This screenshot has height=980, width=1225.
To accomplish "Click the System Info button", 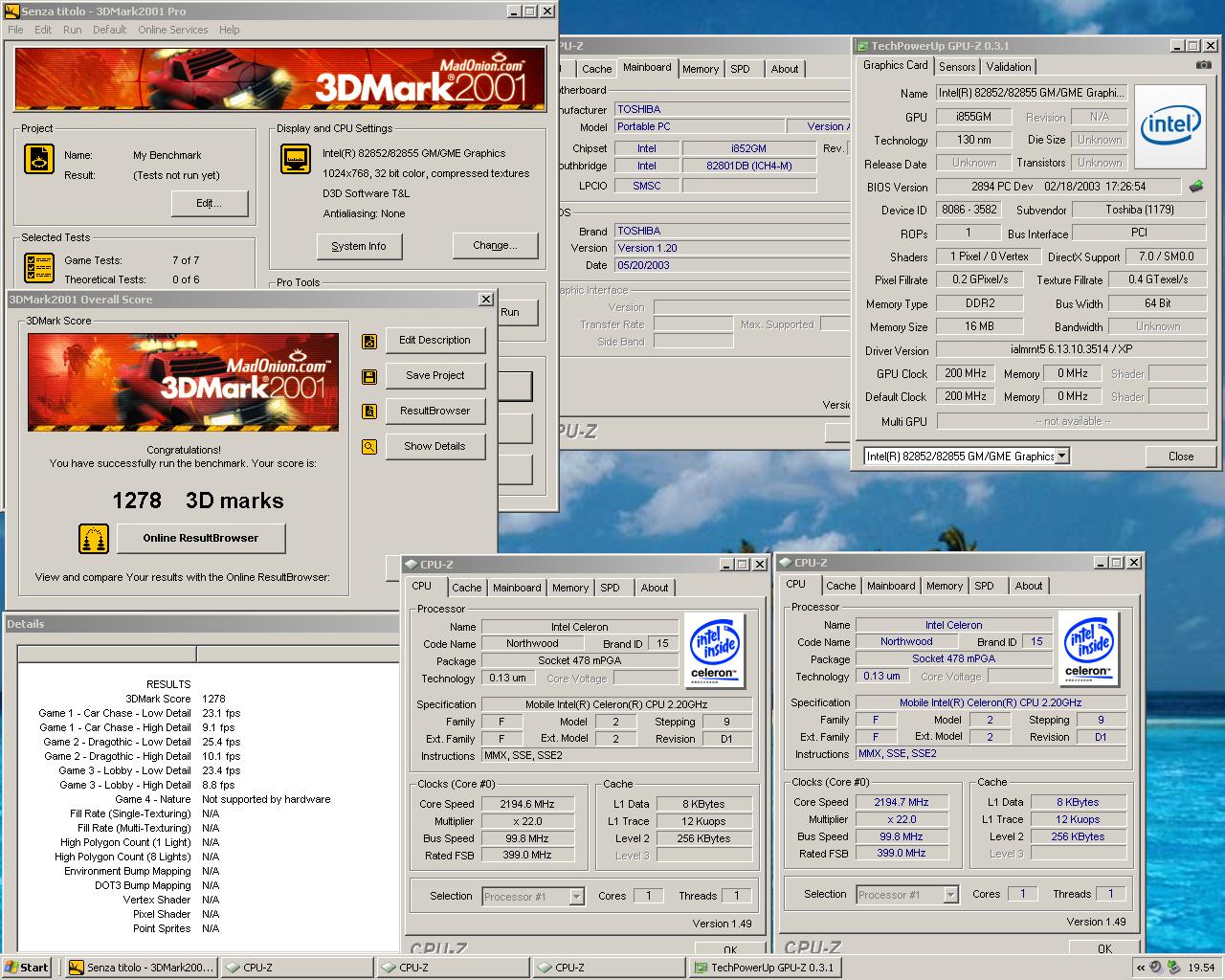I will tap(359, 247).
